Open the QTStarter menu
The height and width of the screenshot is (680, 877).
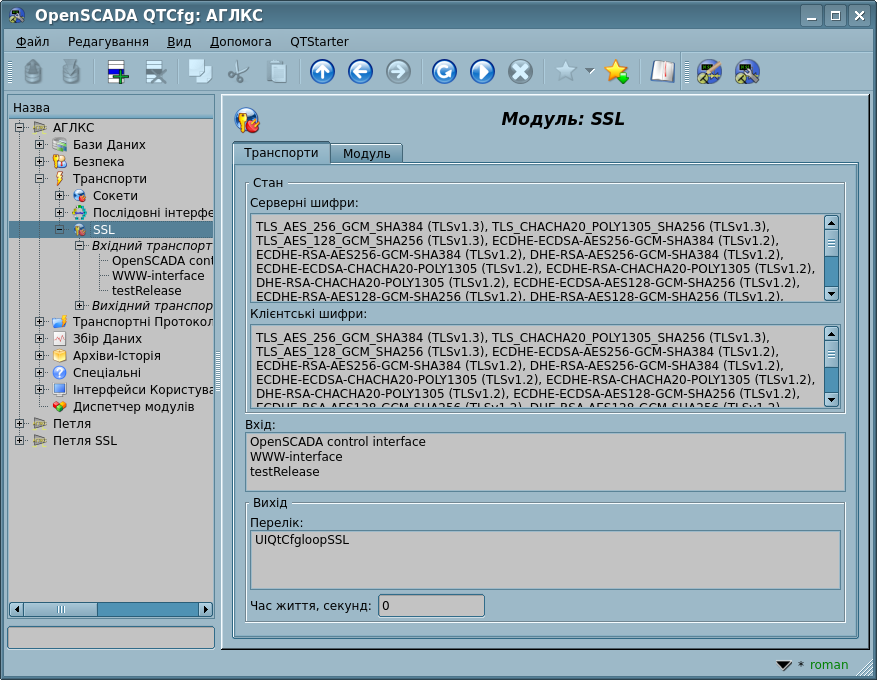[319, 41]
